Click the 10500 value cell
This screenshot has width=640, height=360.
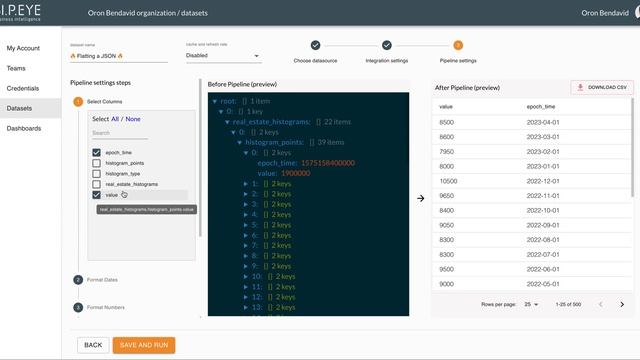[448, 181]
